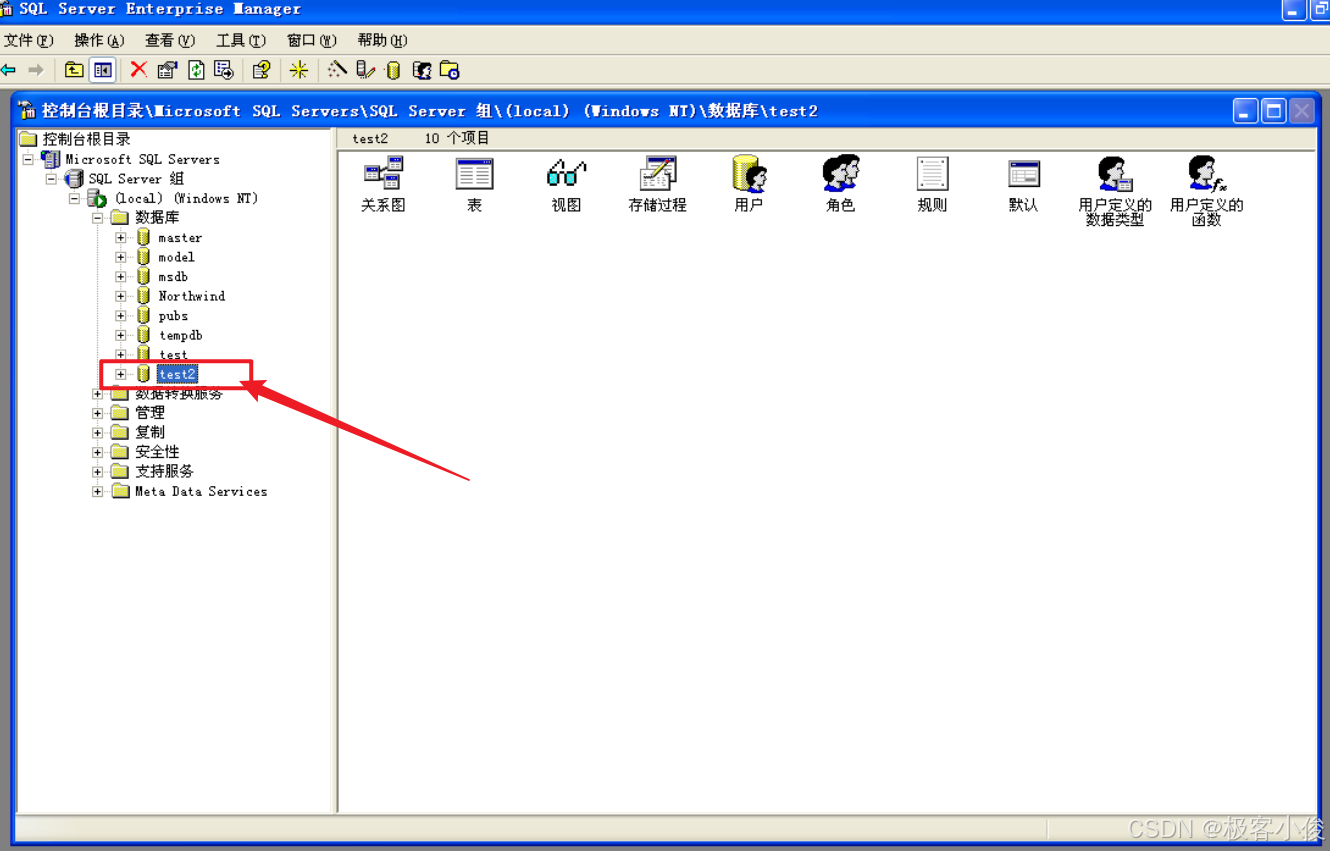This screenshot has height=851, width=1330.
Task: Select the 复制 folder label
Action: point(150,432)
